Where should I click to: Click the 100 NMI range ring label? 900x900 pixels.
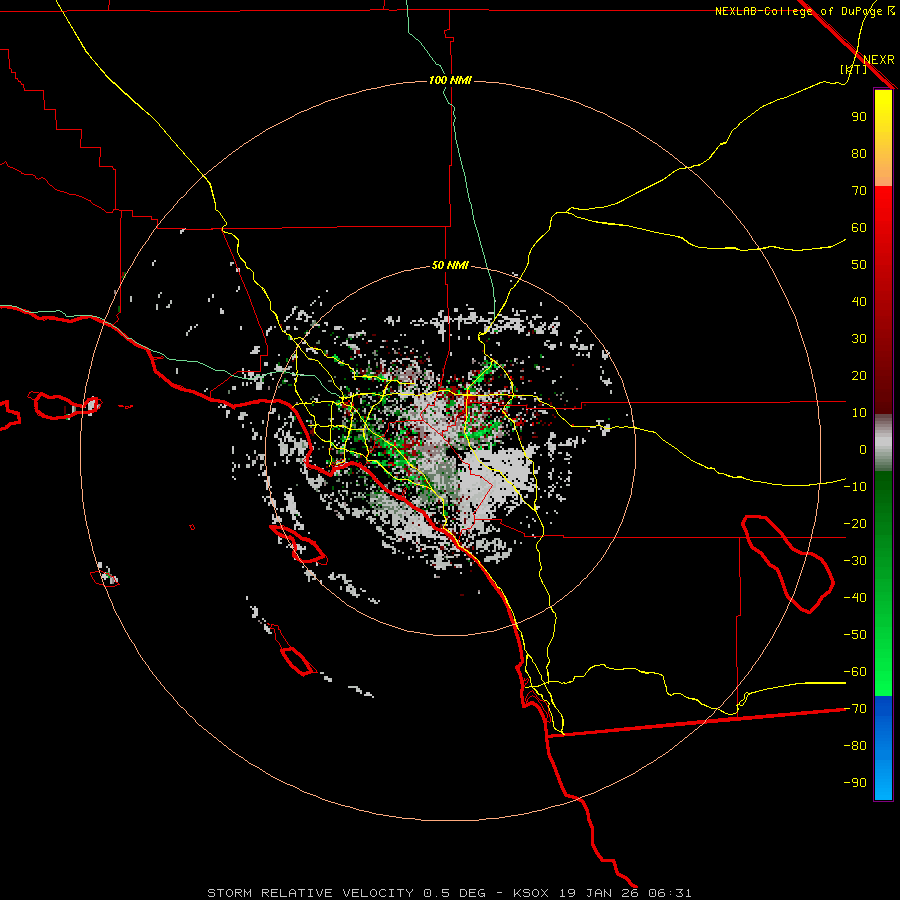pyautogui.click(x=450, y=80)
